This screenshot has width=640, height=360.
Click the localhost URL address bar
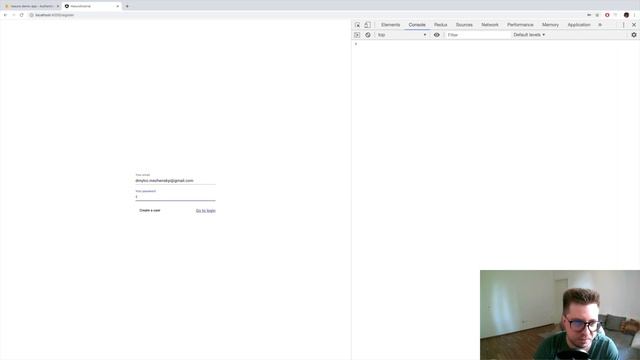306,15
